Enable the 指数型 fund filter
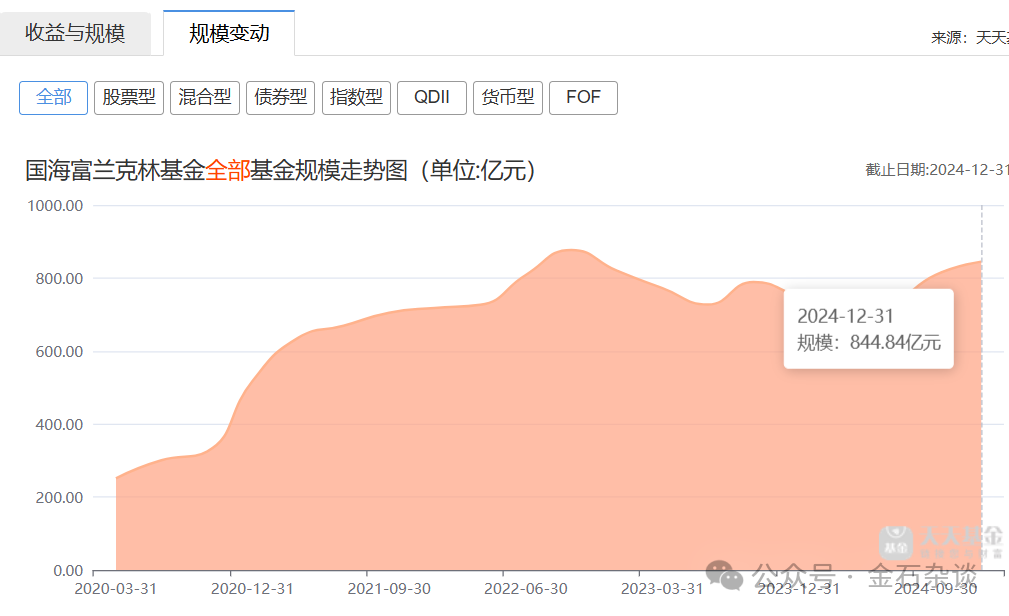Image resolution: width=1009 pixels, height=616 pixels. click(x=356, y=97)
